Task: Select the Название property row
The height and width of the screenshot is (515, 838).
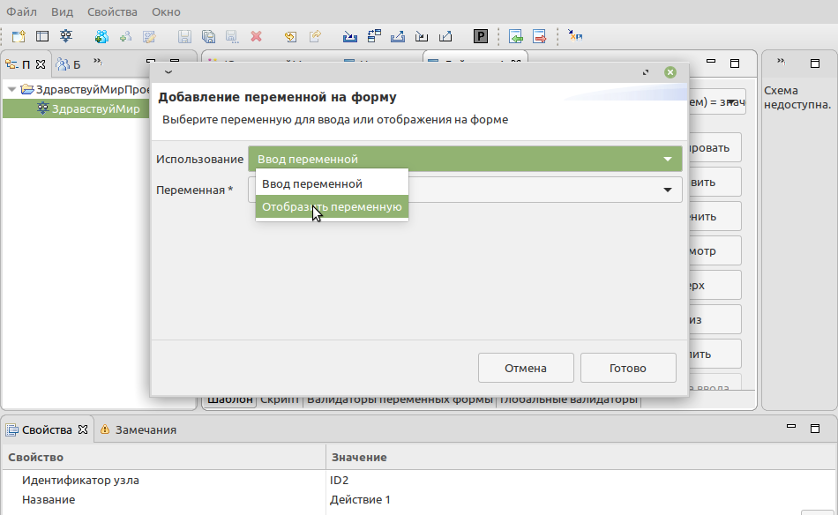Action: 419,500
